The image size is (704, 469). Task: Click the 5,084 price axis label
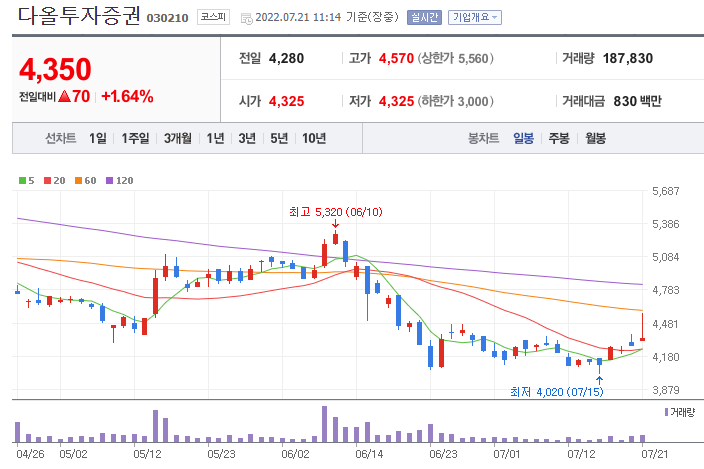point(666,257)
